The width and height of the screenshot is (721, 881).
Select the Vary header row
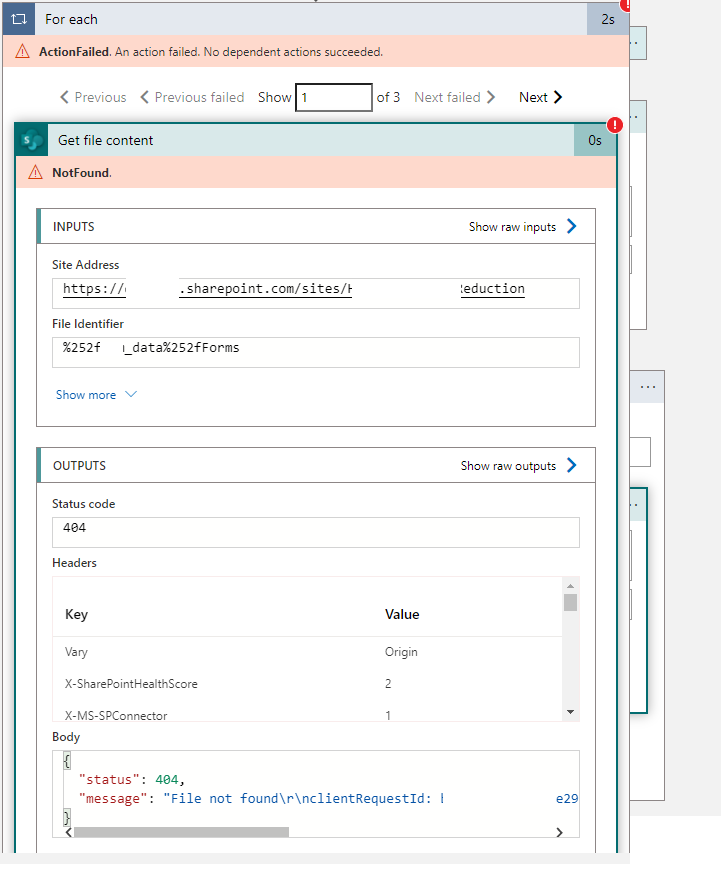coord(307,652)
